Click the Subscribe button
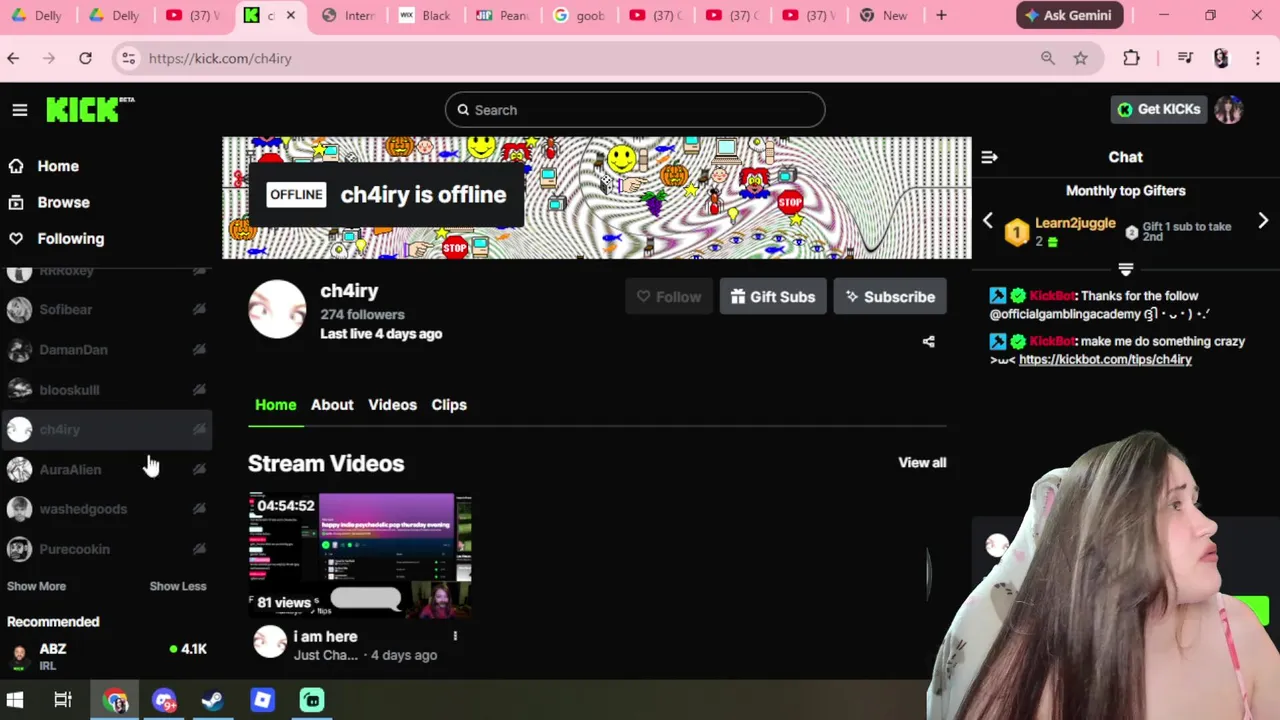 click(890, 297)
